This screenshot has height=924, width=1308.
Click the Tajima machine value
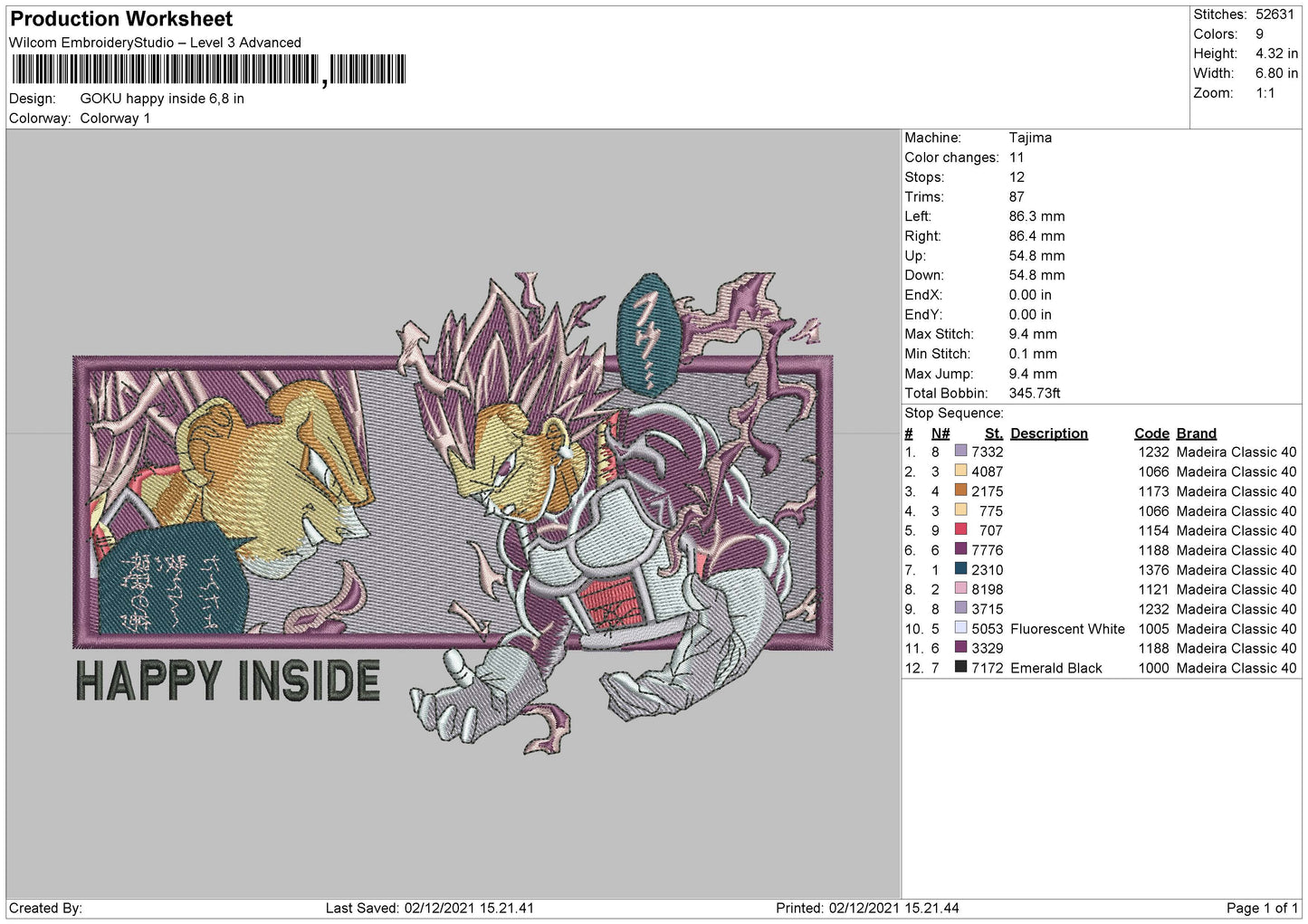[1030, 138]
